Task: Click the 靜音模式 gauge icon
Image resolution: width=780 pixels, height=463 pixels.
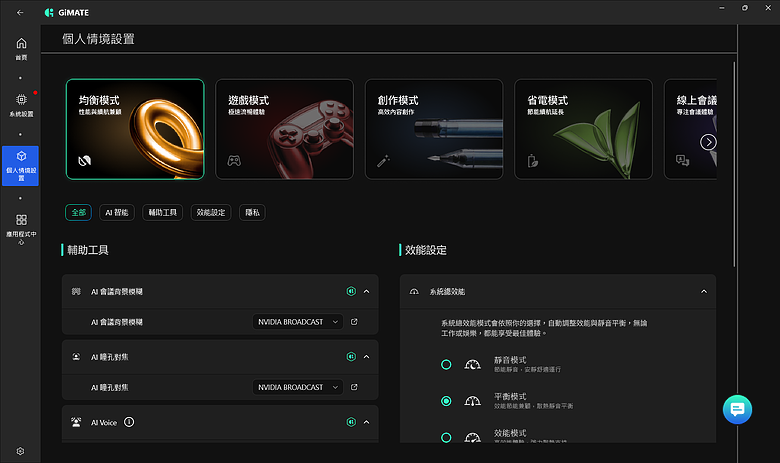Action: tap(473, 365)
